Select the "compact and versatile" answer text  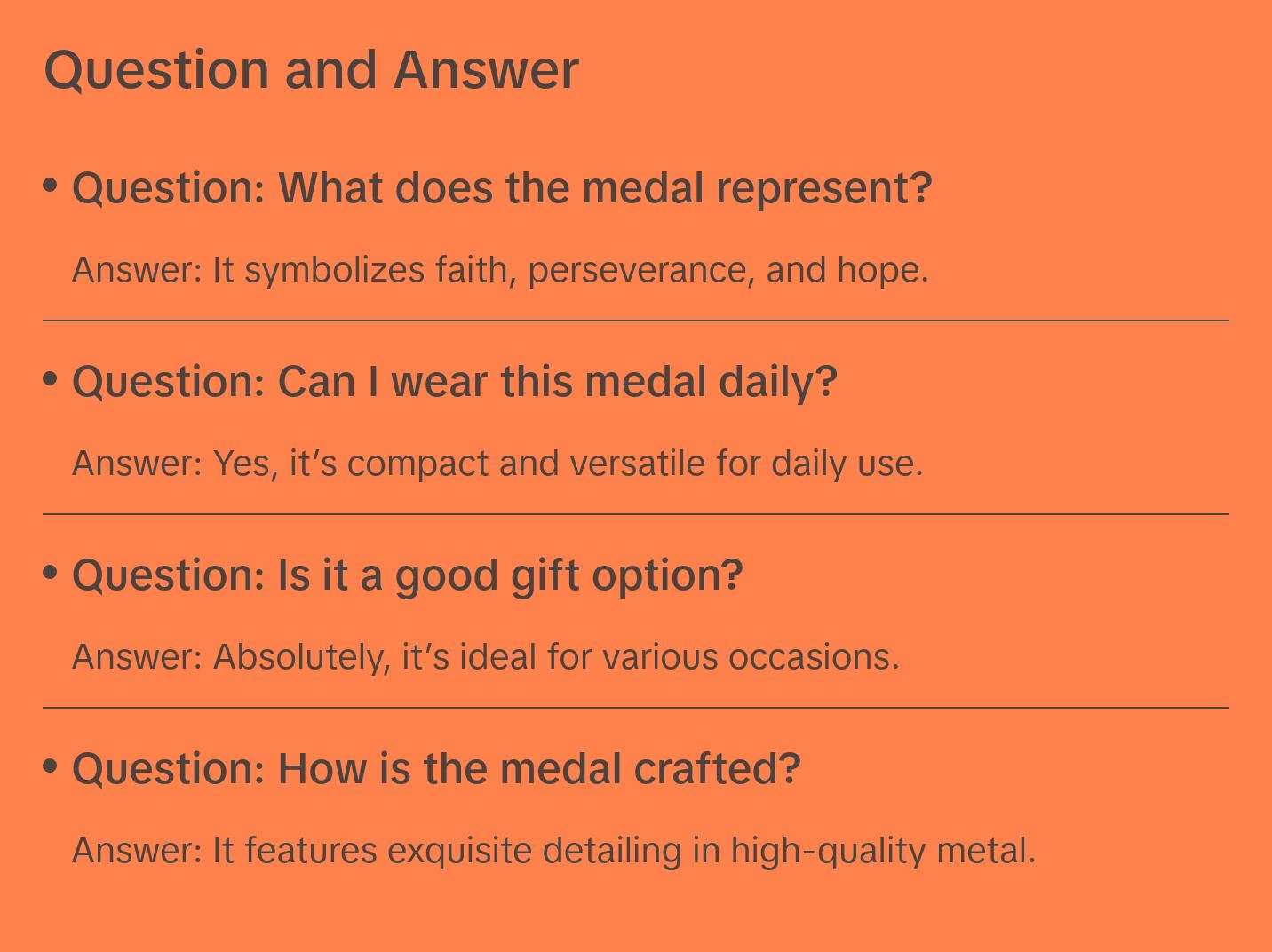click(497, 464)
